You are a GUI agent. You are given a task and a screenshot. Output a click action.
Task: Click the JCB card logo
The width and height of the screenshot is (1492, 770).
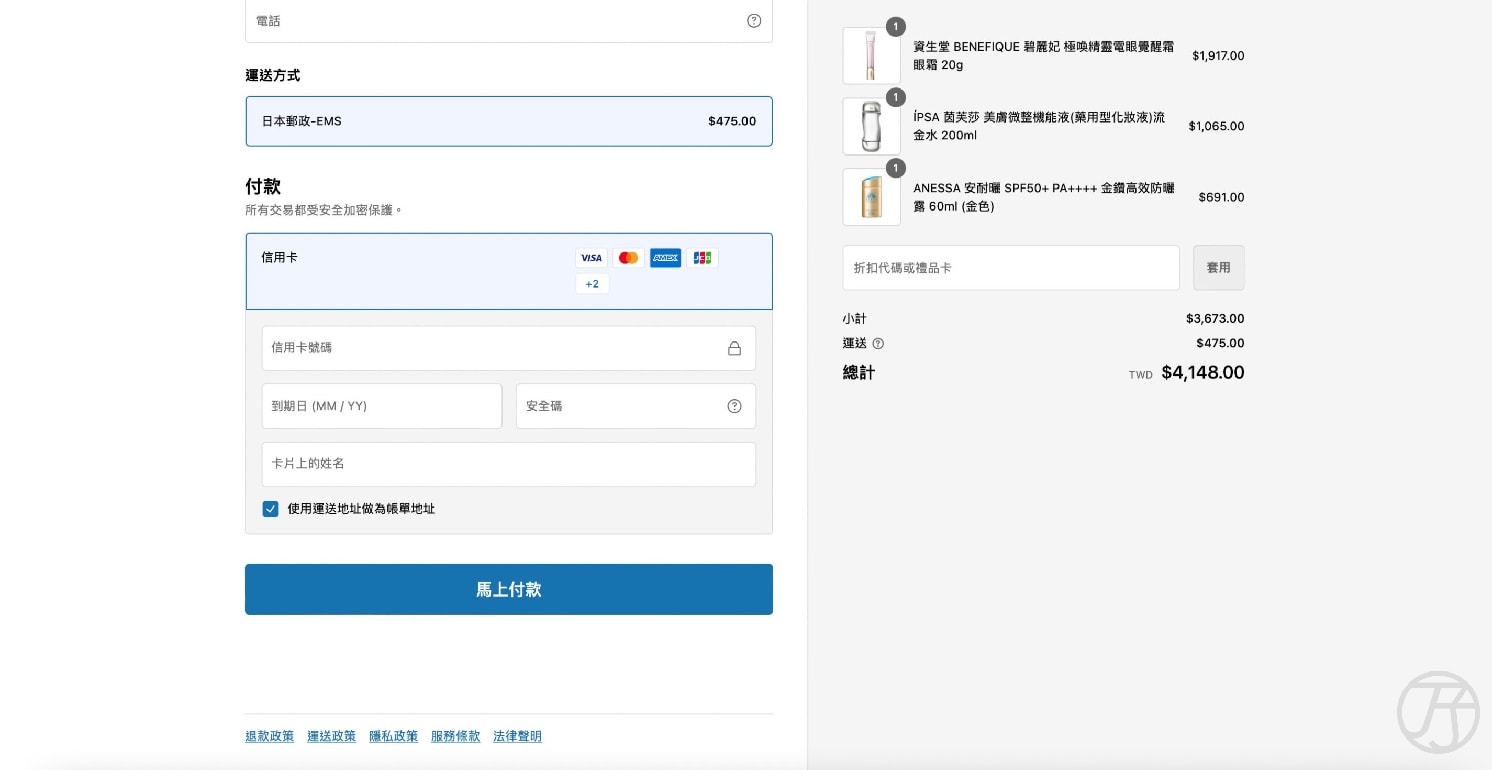coord(702,258)
